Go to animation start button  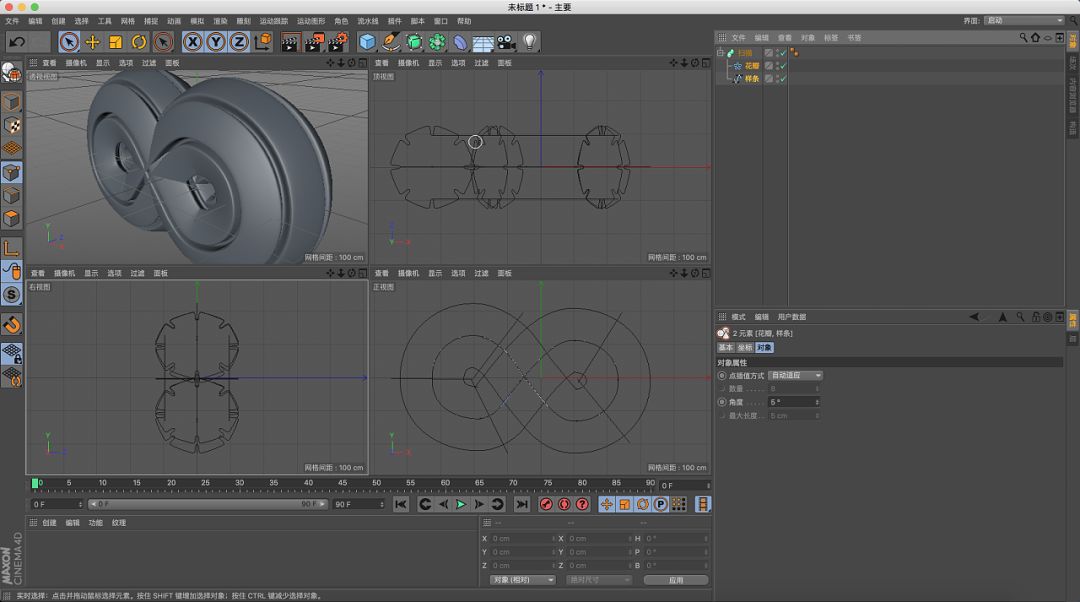(400, 504)
